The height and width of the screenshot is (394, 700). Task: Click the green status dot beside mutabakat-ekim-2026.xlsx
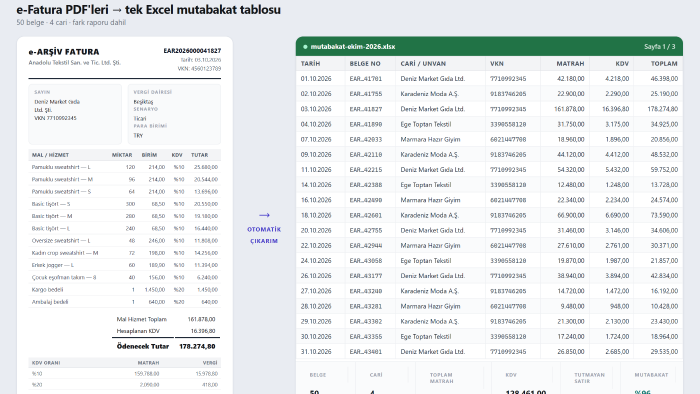point(305,46)
